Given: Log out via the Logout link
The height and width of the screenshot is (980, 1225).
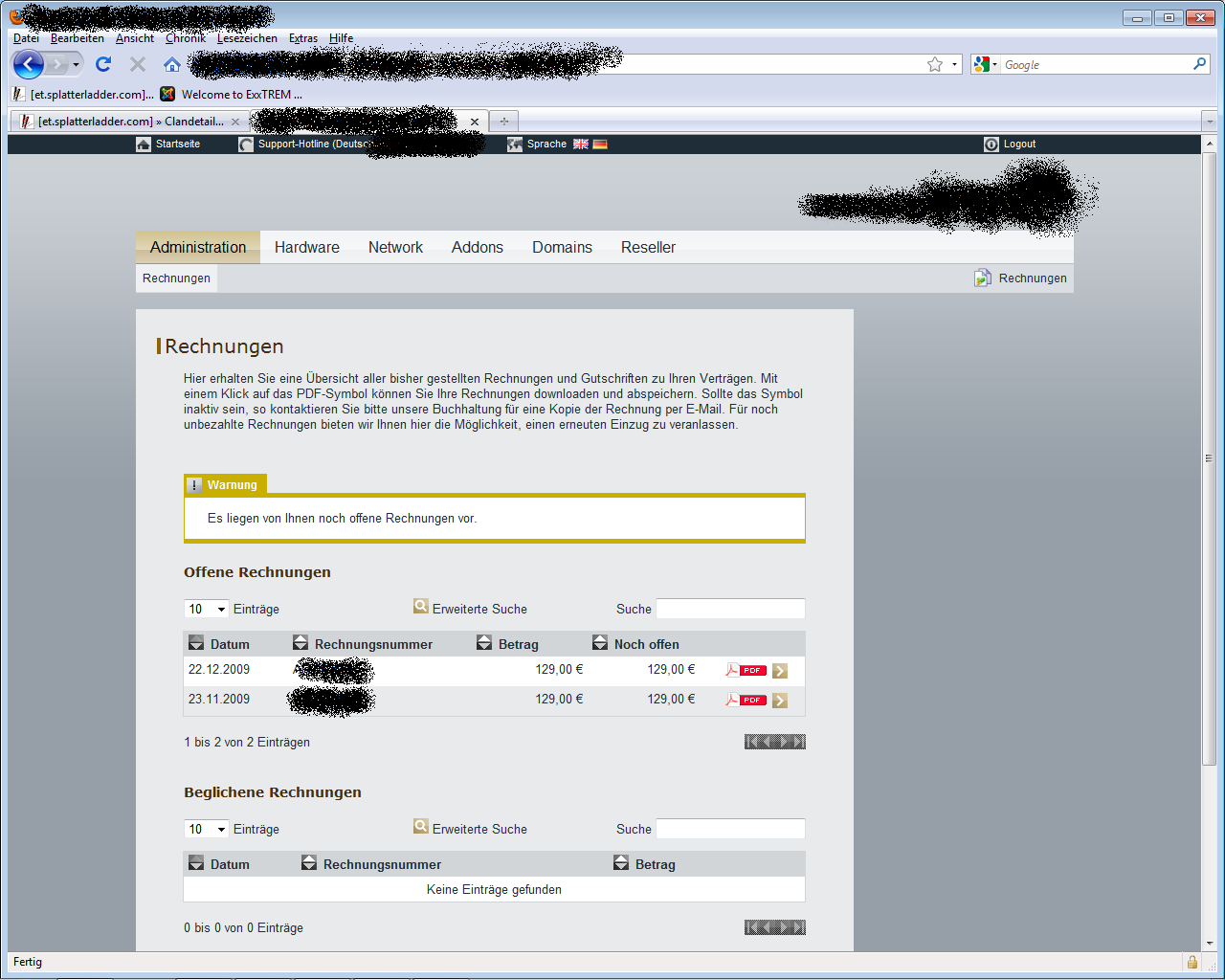Looking at the screenshot, I should [x=1018, y=145].
